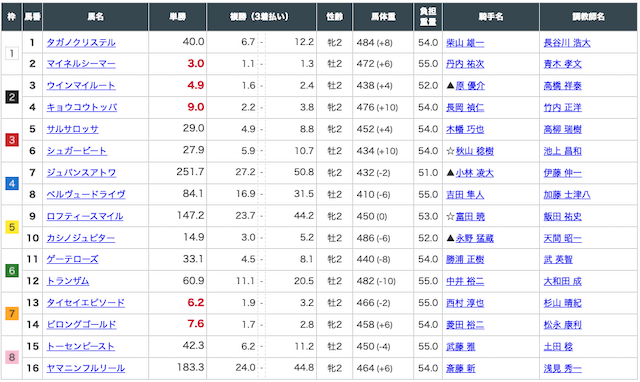Open jockey 中井 裕二 profile

click(465, 281)
